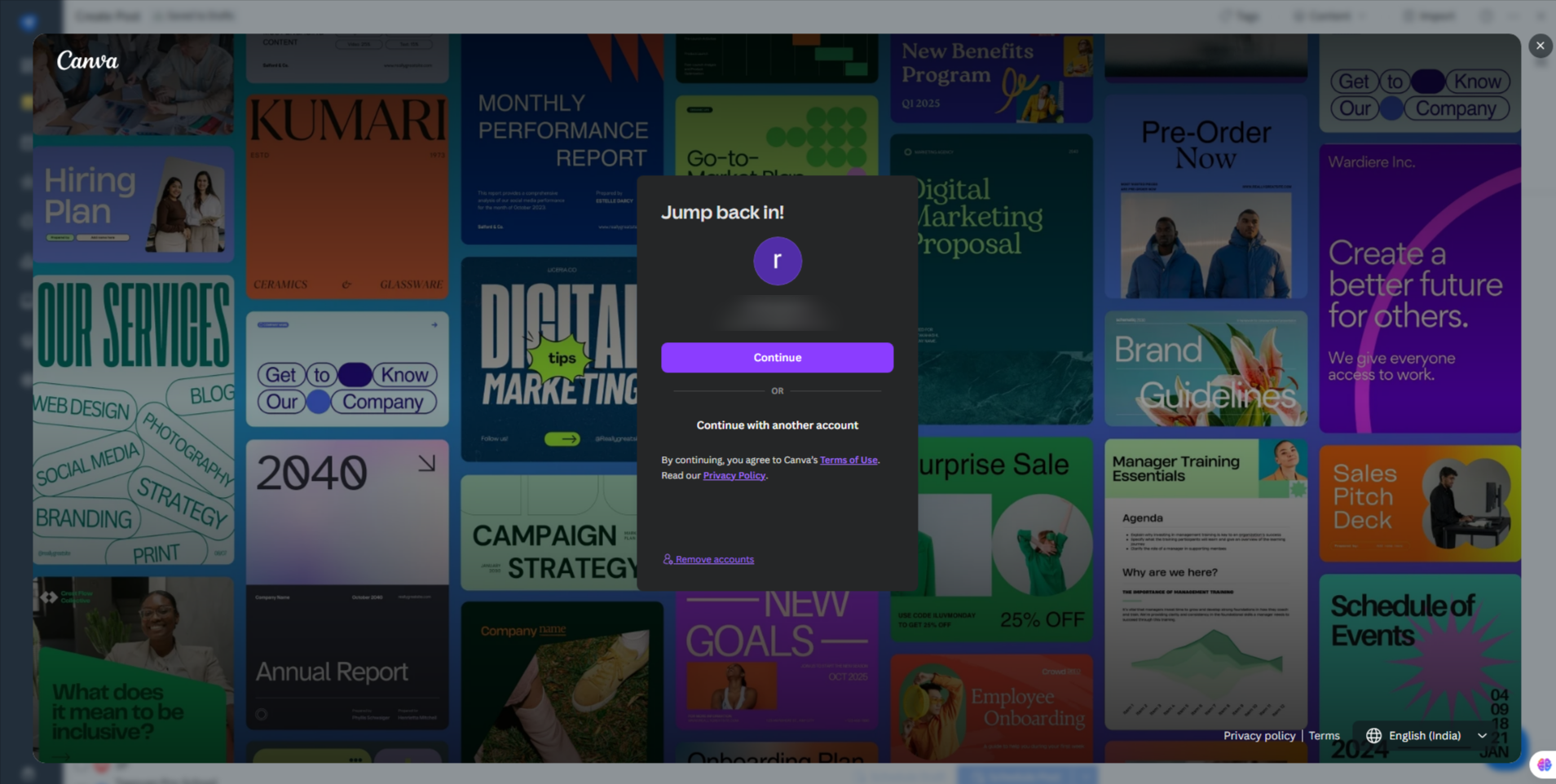Open the footer Terms link
The height and width of the screenshot is (784, 1556).
(1324, 736)
